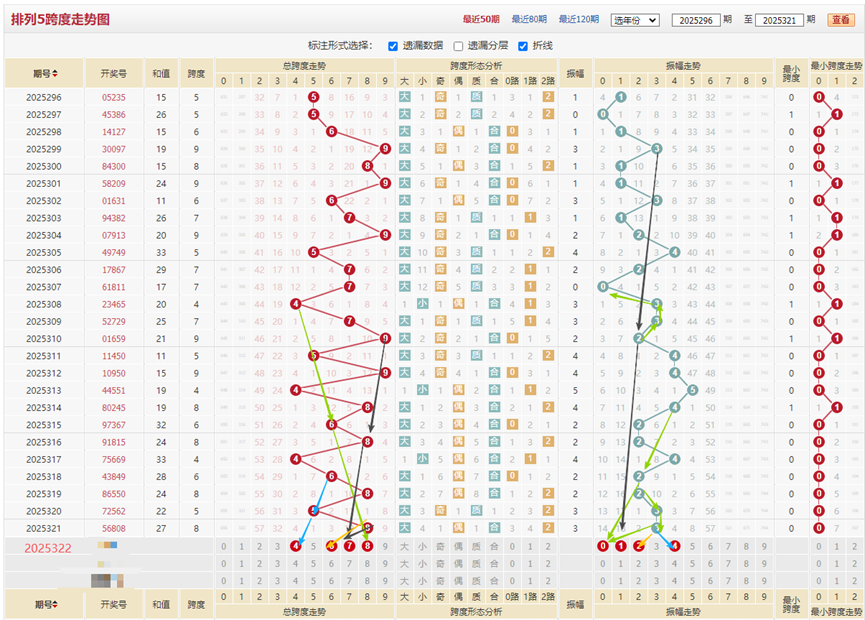
Task: Click the winning number 44551
Action: pyautogui.click(x=114, y=391)
